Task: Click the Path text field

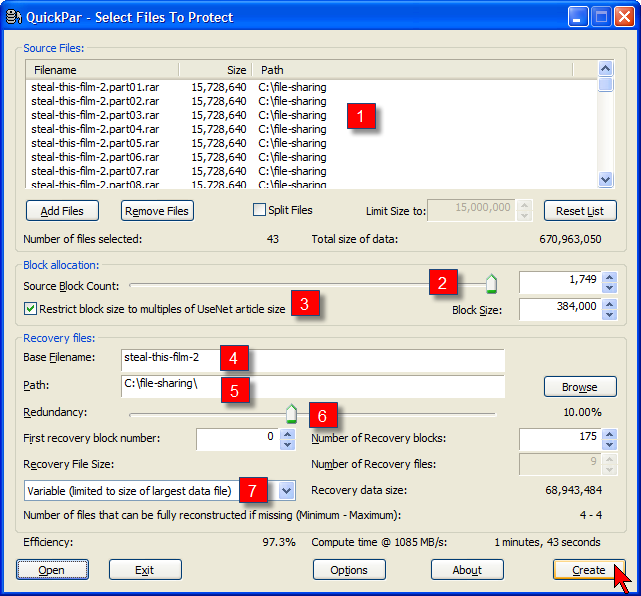Action: coord(313,386)
